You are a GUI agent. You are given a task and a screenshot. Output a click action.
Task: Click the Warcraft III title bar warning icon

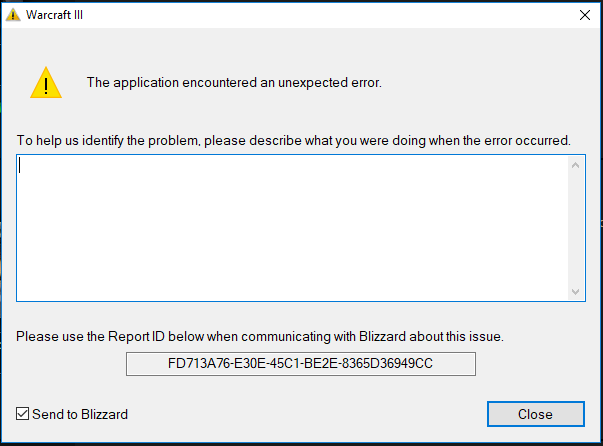pos(13,15)
